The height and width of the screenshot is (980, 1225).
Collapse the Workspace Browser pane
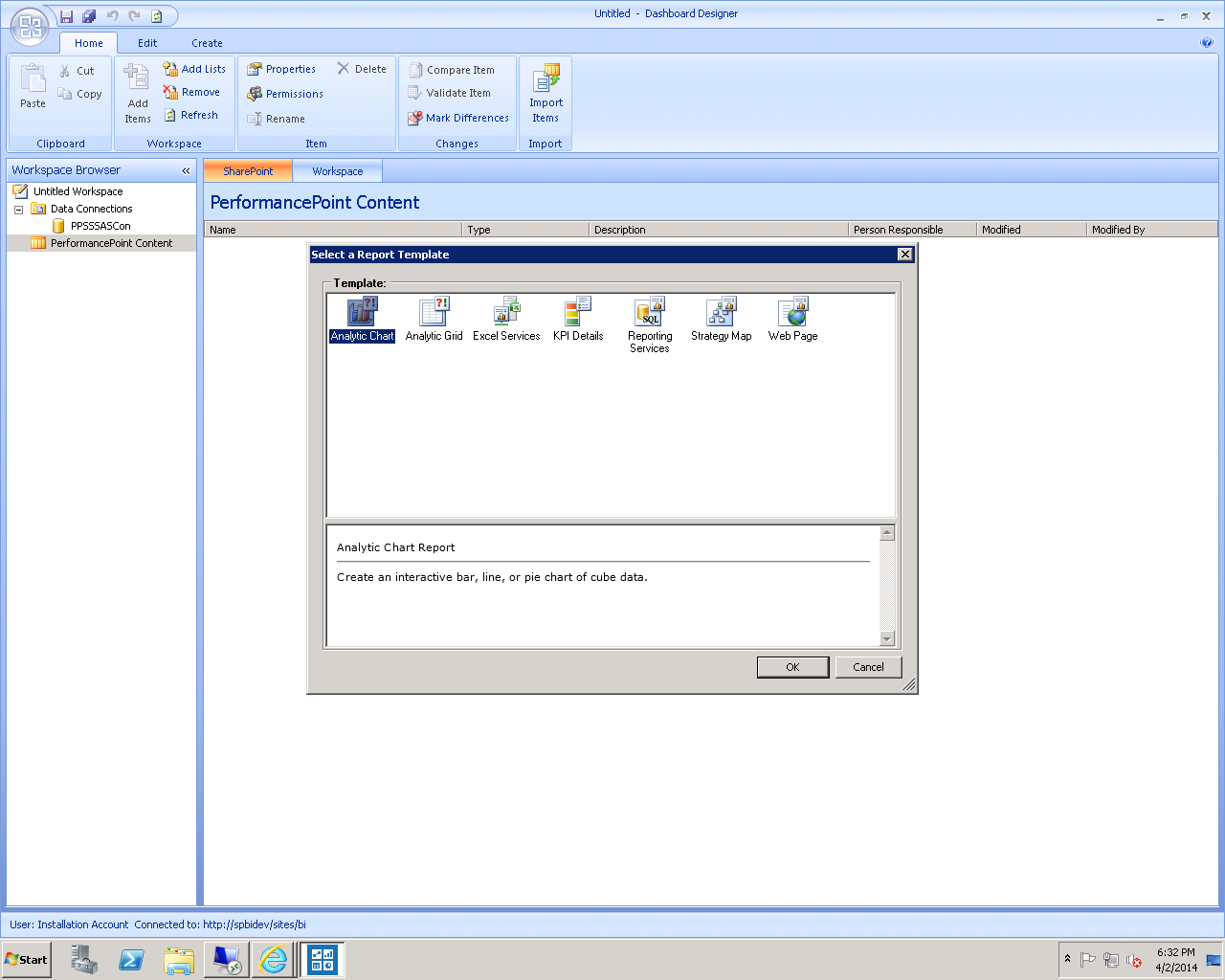click(186, 170)
